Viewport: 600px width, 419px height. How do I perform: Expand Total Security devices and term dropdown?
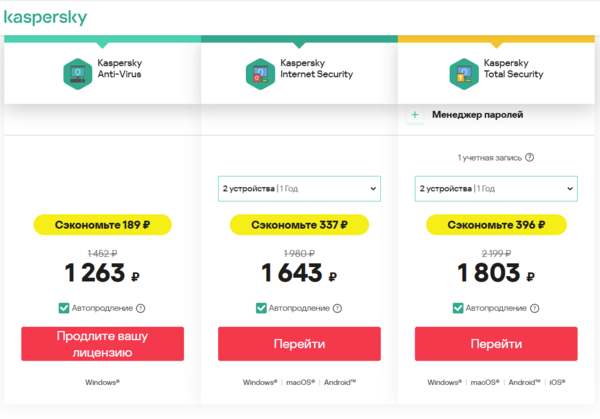click(496, 188)
